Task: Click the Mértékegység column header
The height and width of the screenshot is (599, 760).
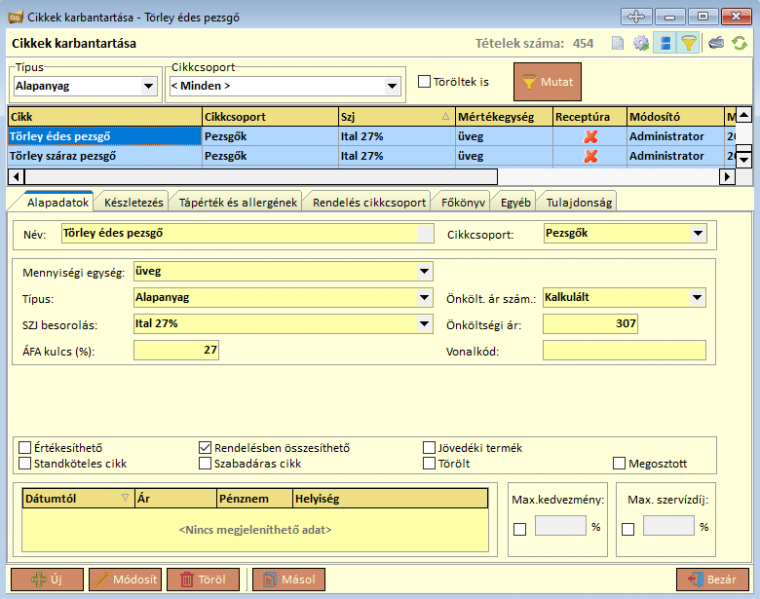Action: click(504, 116)
